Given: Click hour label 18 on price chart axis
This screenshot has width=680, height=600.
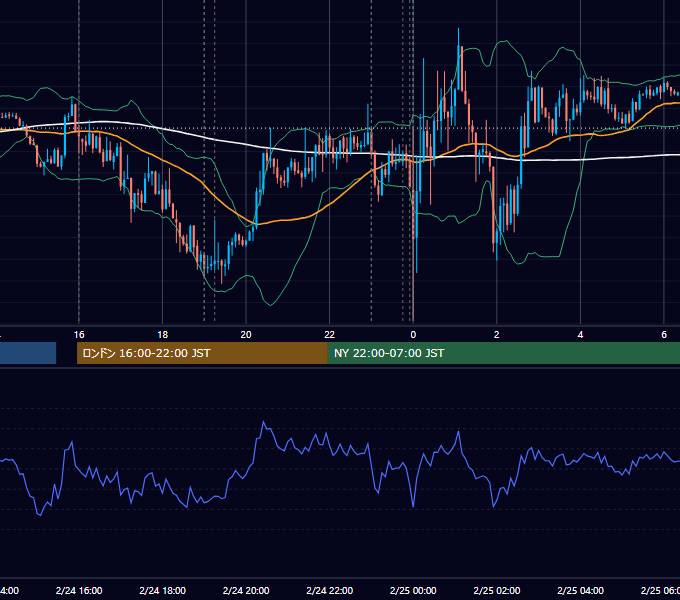Looking at the screenshot, I should 163,335.
